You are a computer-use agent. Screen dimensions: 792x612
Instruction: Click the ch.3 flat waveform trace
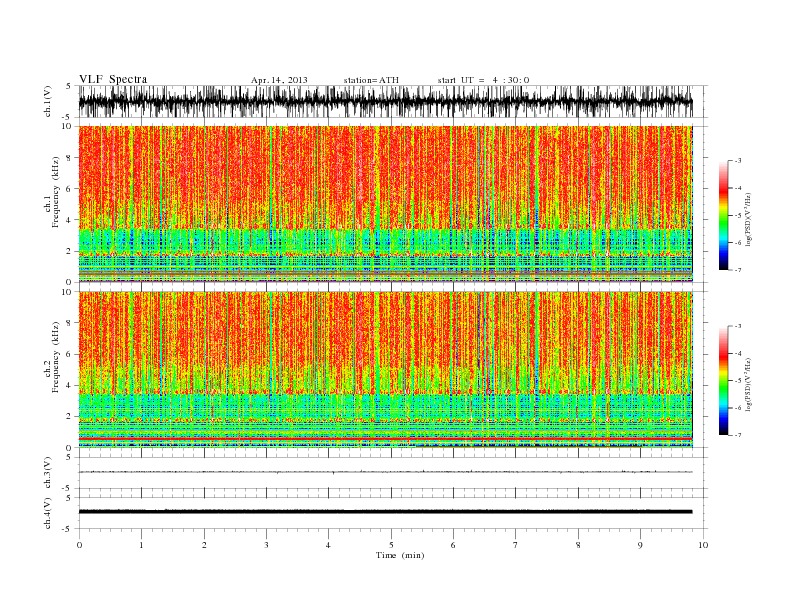point(385,472)
